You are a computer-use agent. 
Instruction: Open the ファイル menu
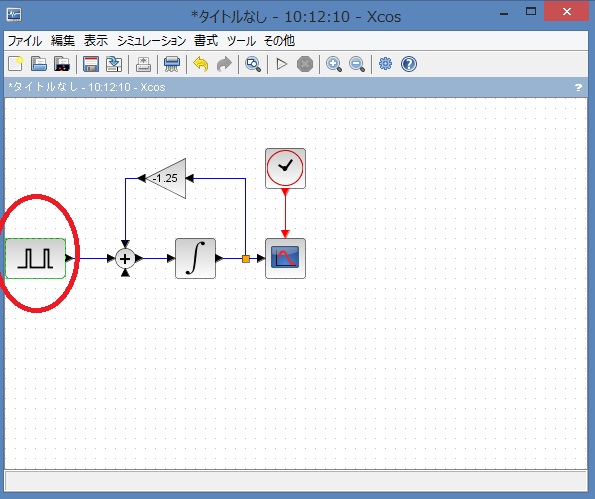25,41
